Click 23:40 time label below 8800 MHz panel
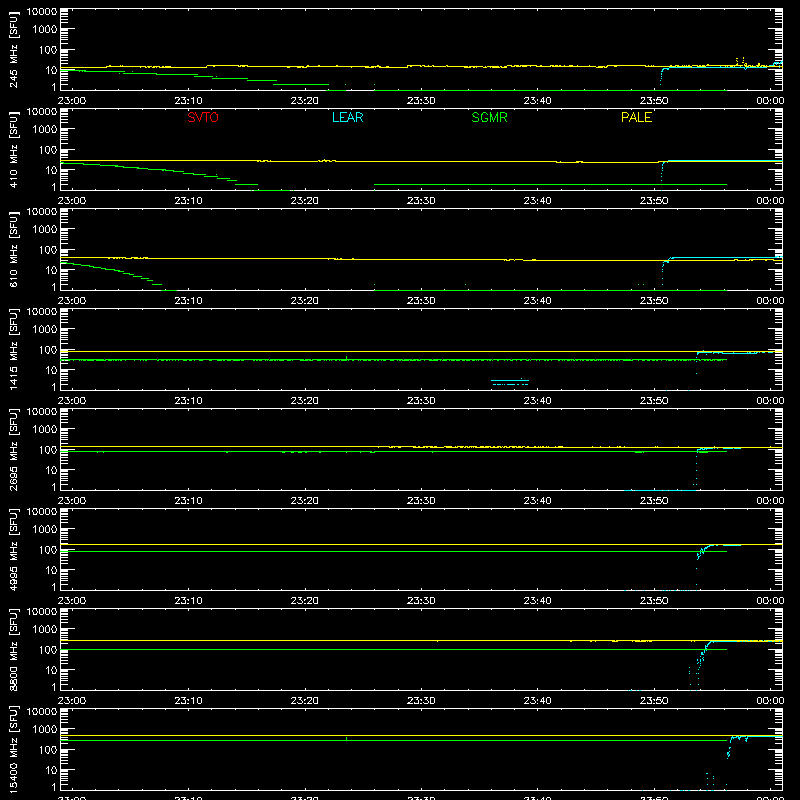 click(x=537, y=701)
